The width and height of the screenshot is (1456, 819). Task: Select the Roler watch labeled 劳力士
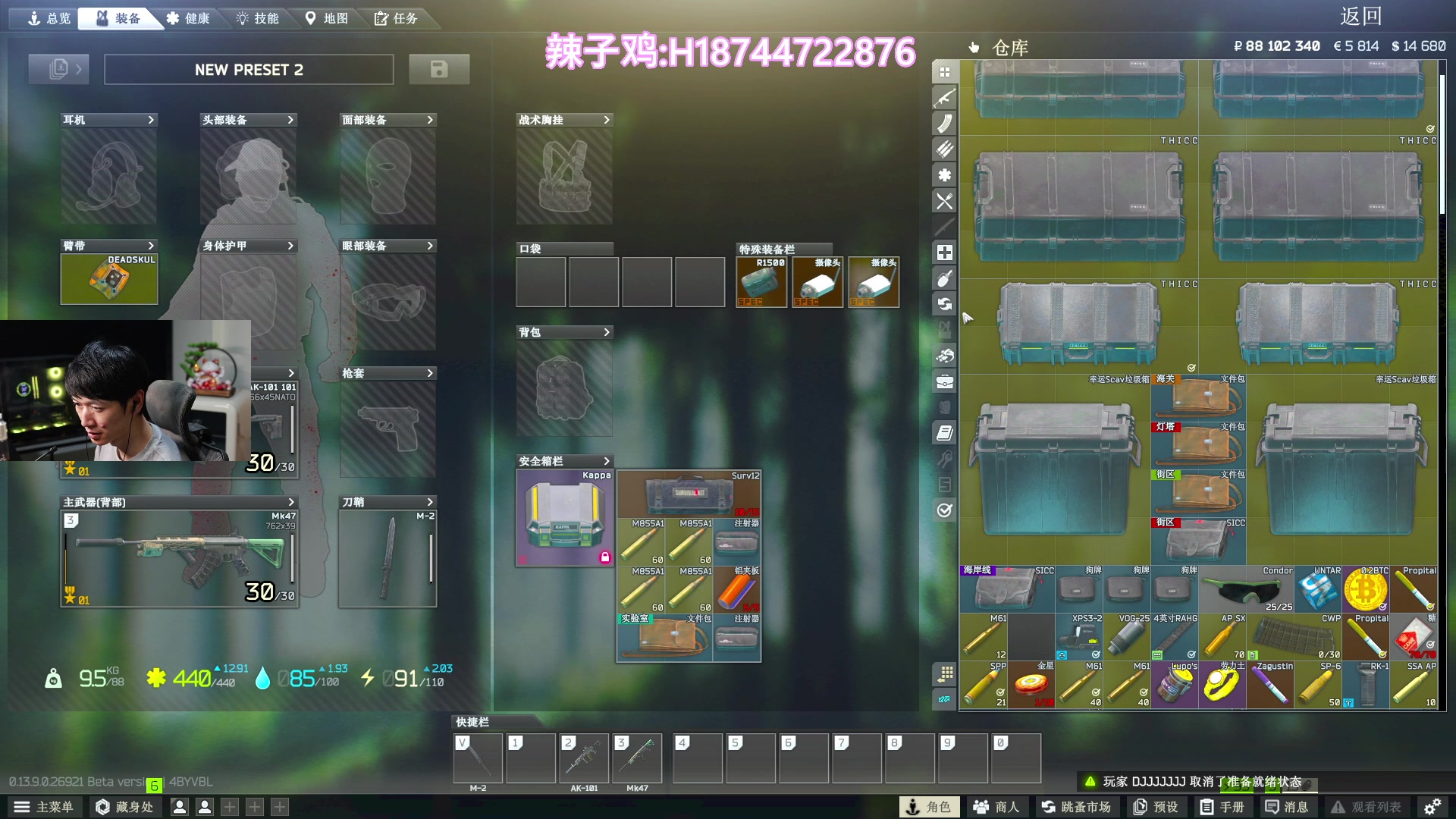1222,685
